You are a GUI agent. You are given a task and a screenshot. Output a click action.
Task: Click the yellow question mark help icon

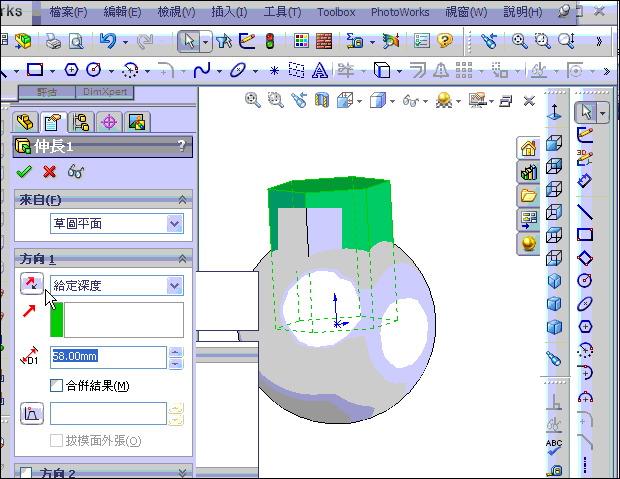(445, 40)
